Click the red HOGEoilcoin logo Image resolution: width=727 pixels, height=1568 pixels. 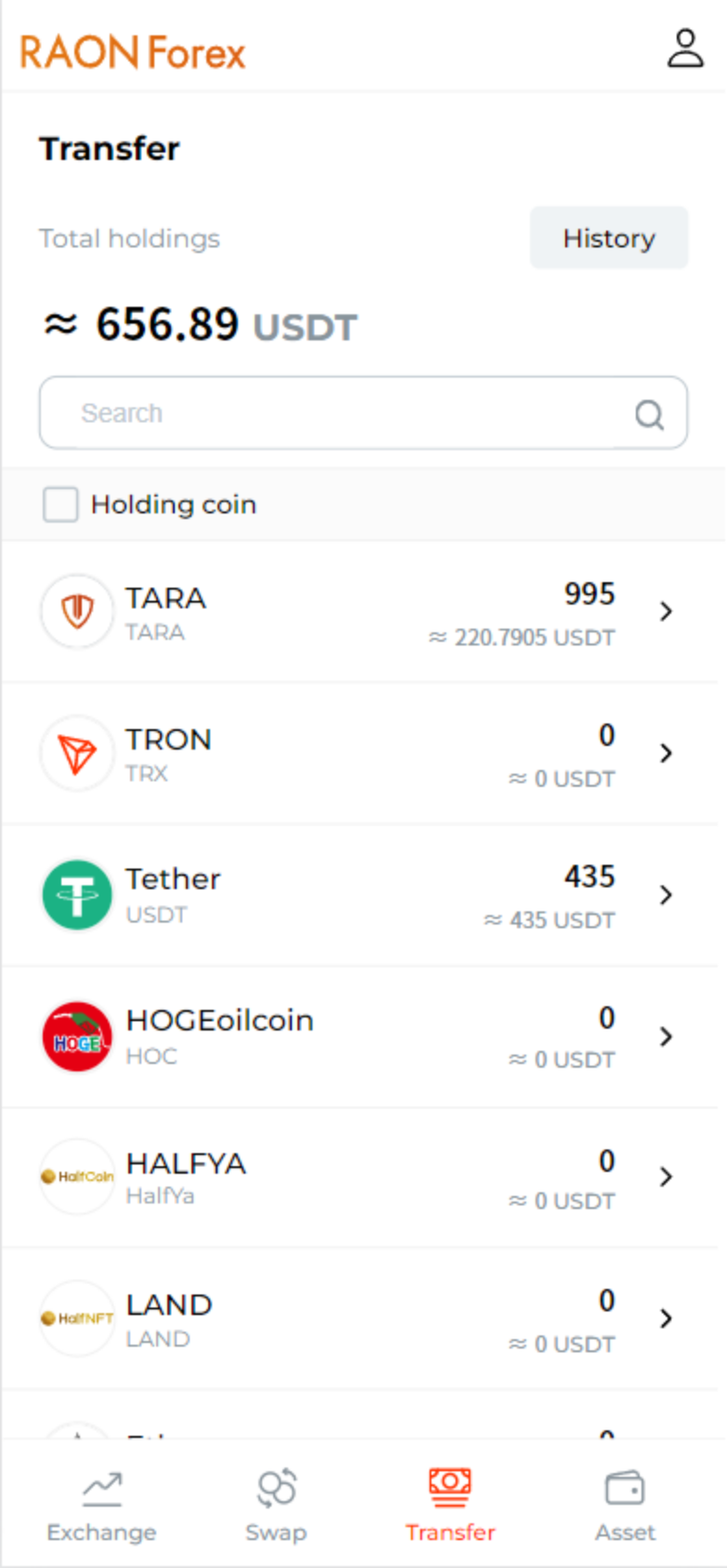click(x=77, y=1037)
